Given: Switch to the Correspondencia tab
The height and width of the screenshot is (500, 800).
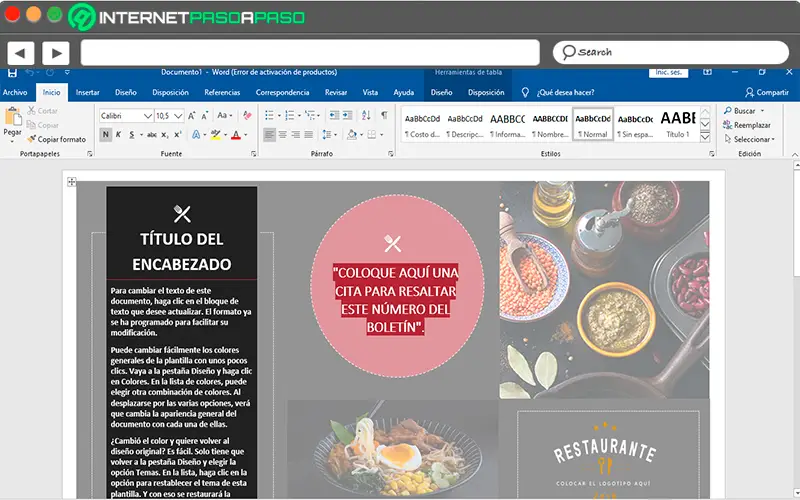Looking at the screenshot, I should point(282,92).
